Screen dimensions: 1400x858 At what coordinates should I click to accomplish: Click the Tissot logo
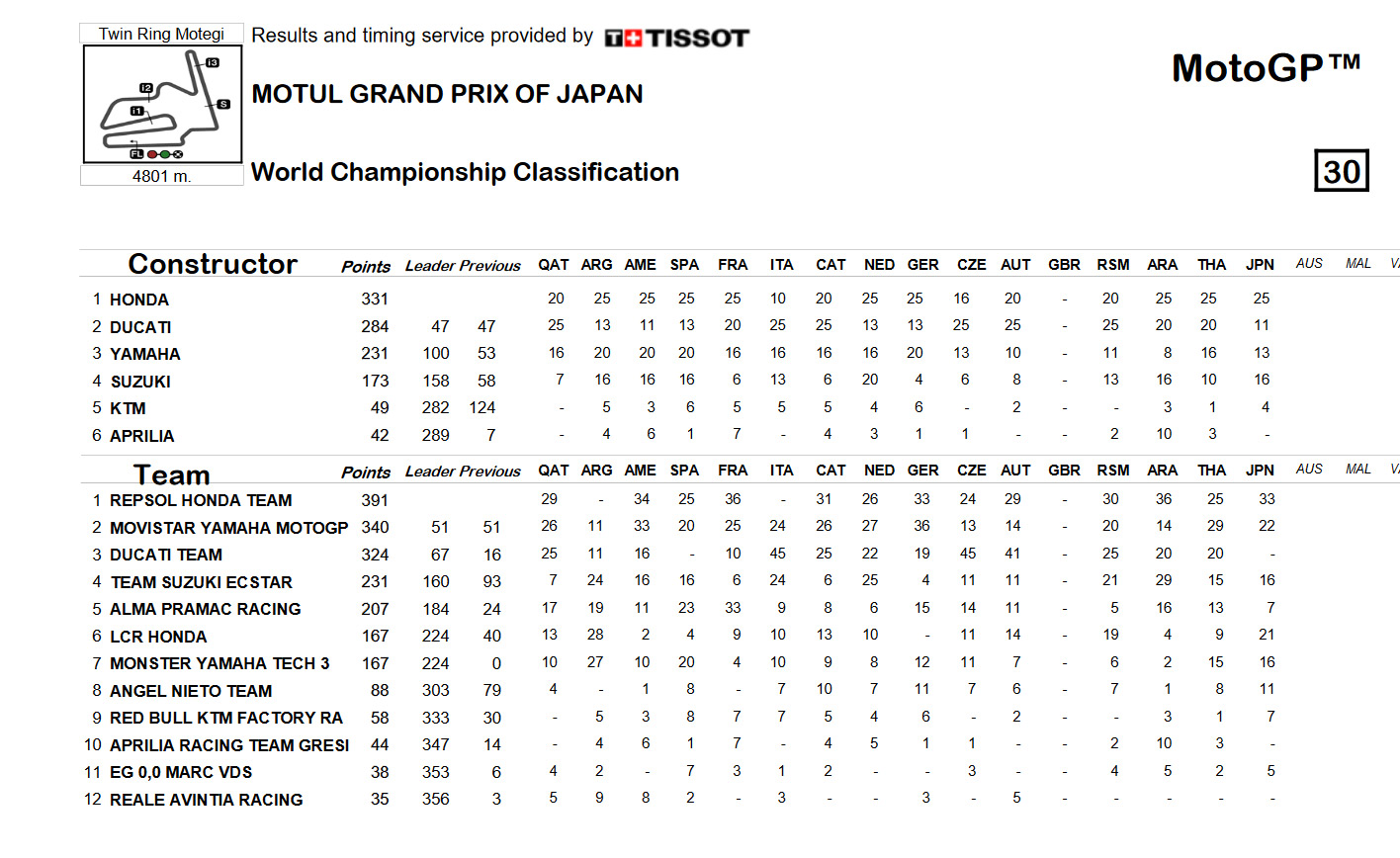(x=677, y=38)
